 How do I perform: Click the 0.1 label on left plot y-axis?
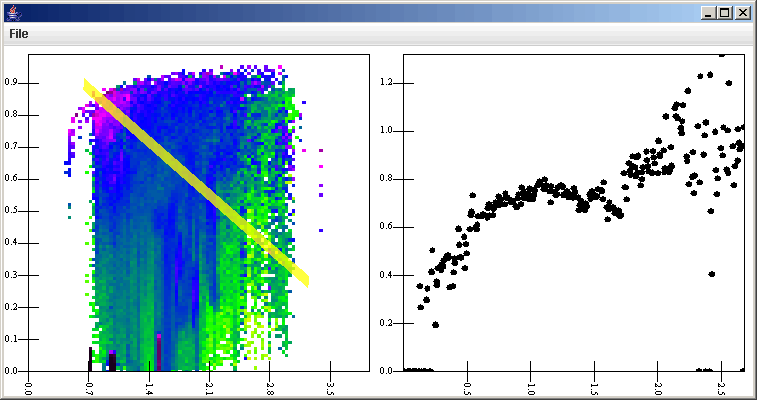[12, 339]
